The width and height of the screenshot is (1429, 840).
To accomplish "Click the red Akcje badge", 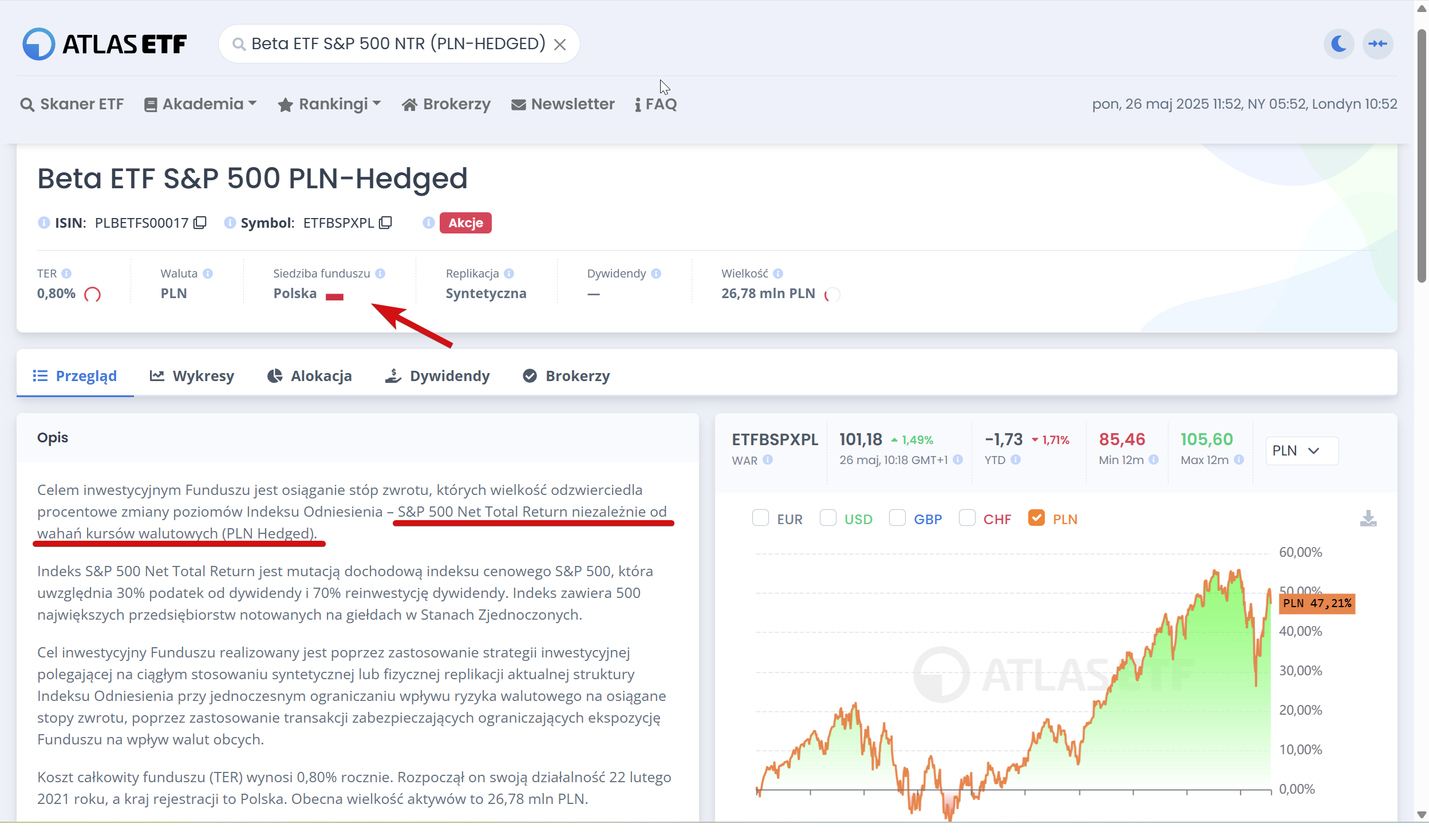I will (465, 223).
